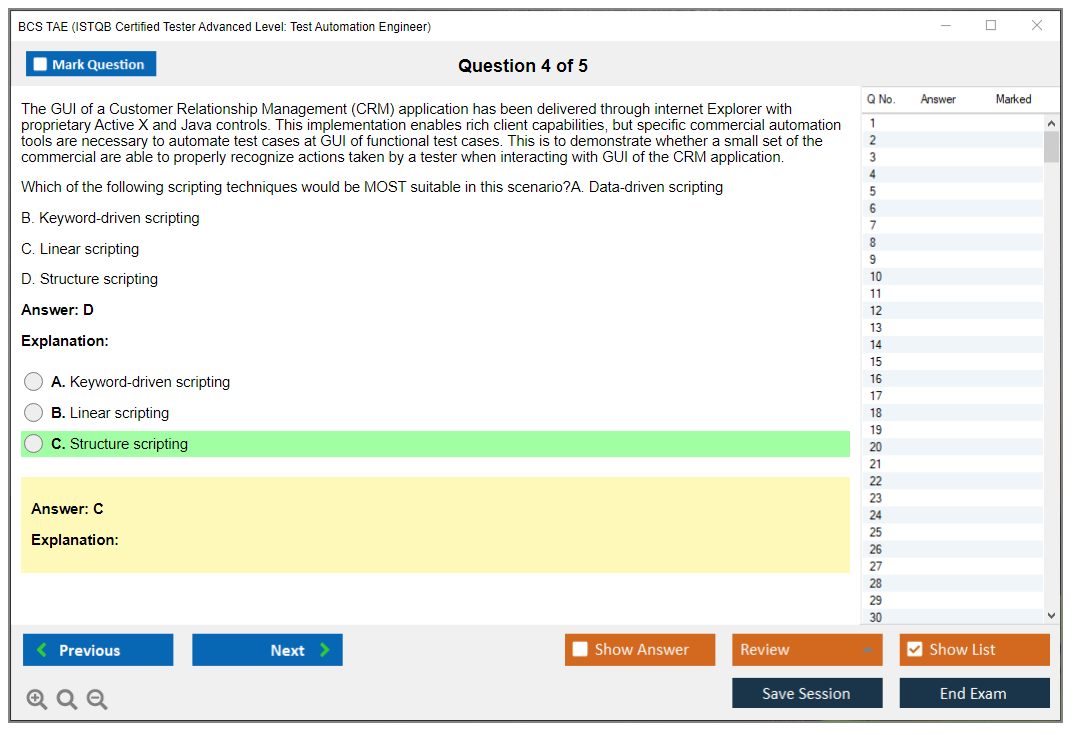Enable the Show Answer checkbox
The width and height of the screenshot is (1075, 735).
[580, 650]
